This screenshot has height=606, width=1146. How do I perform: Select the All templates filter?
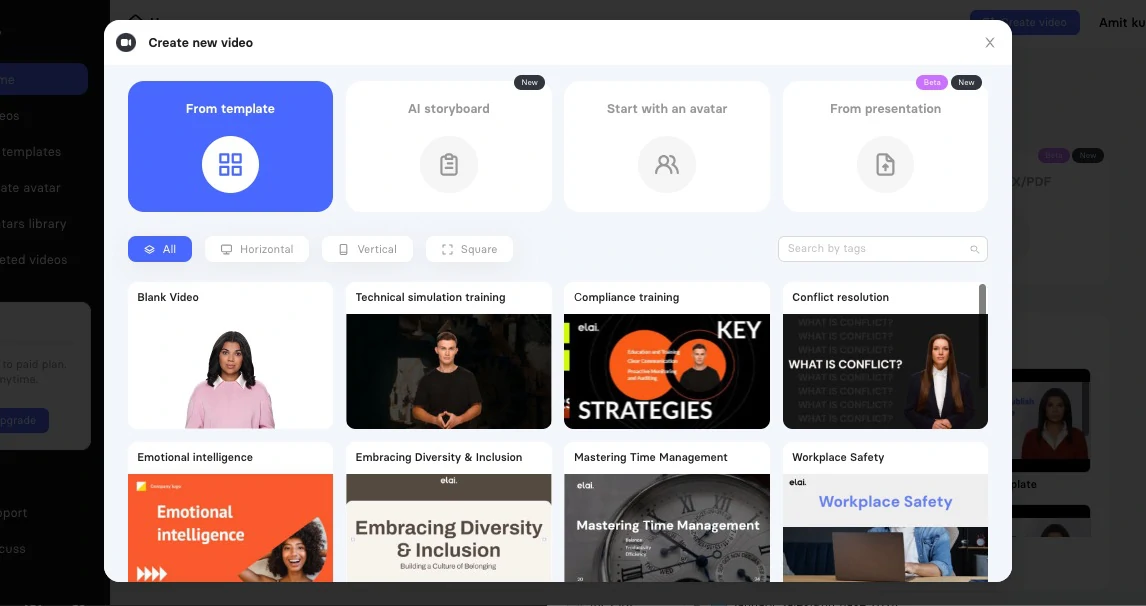tap(160, 249)
